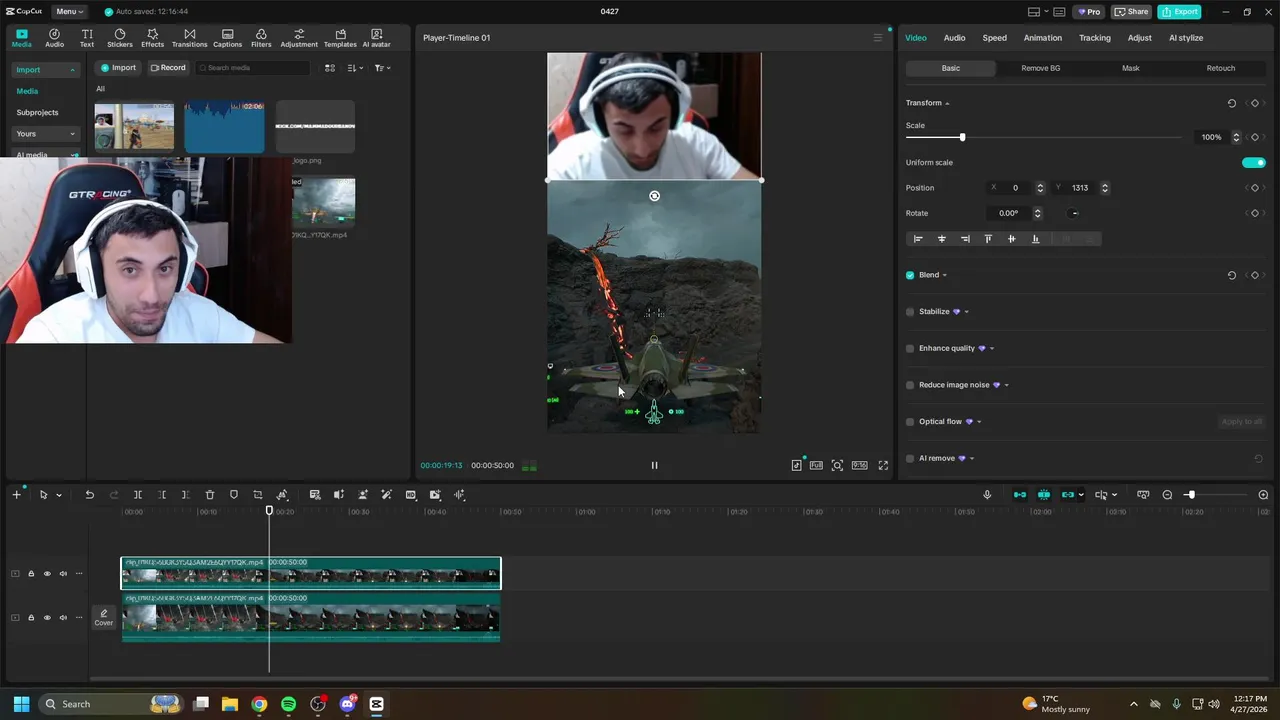This screenshot has height=720, width=1280.
Task: Mute the top video track
Action: click(63, 574)
